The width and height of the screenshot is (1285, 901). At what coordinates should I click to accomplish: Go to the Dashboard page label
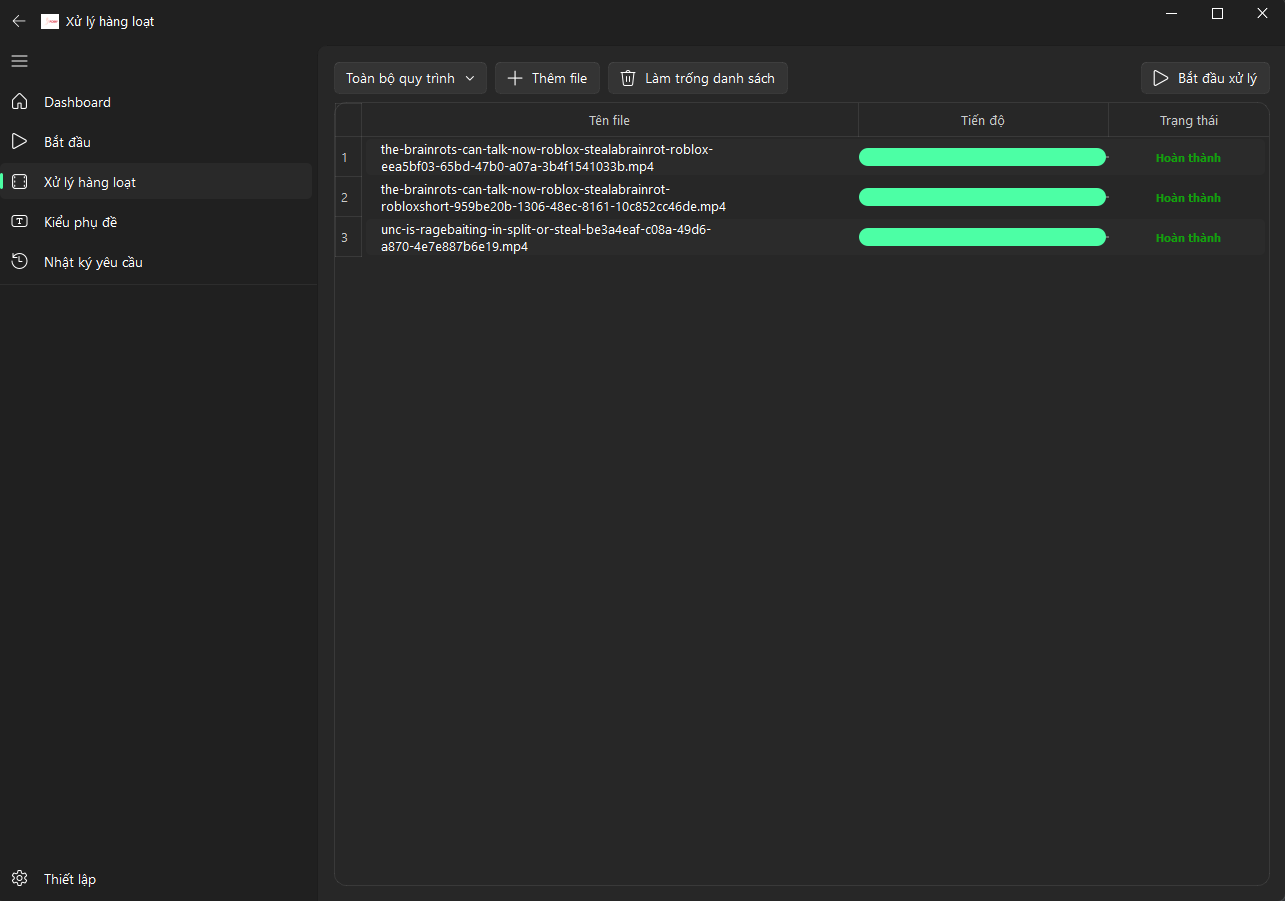pyautogui.click(x=77, y=102)
